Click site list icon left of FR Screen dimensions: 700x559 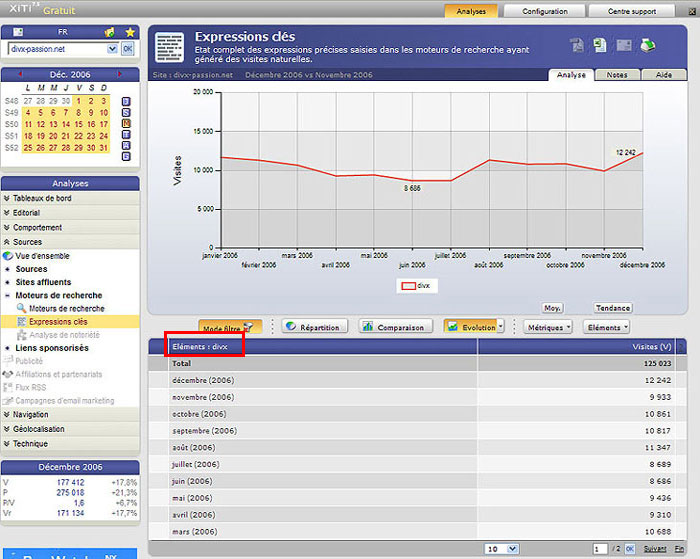click(x=18, y=32)
